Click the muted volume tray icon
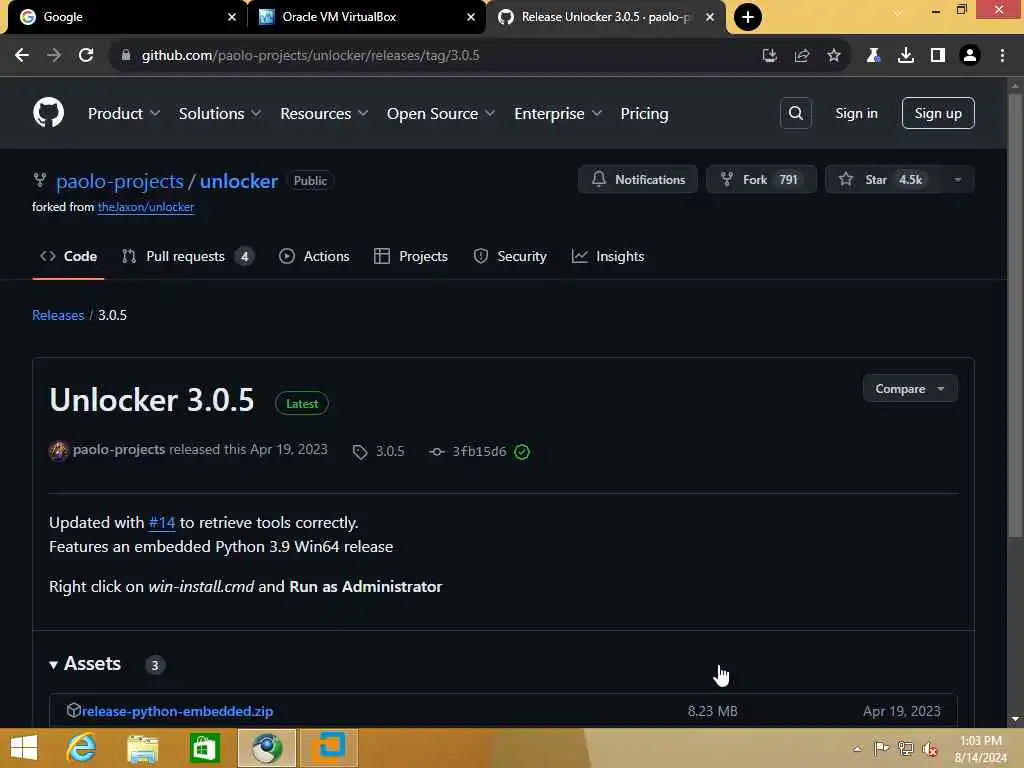This screenshot has width=1024, height=768. pos(930,749)
